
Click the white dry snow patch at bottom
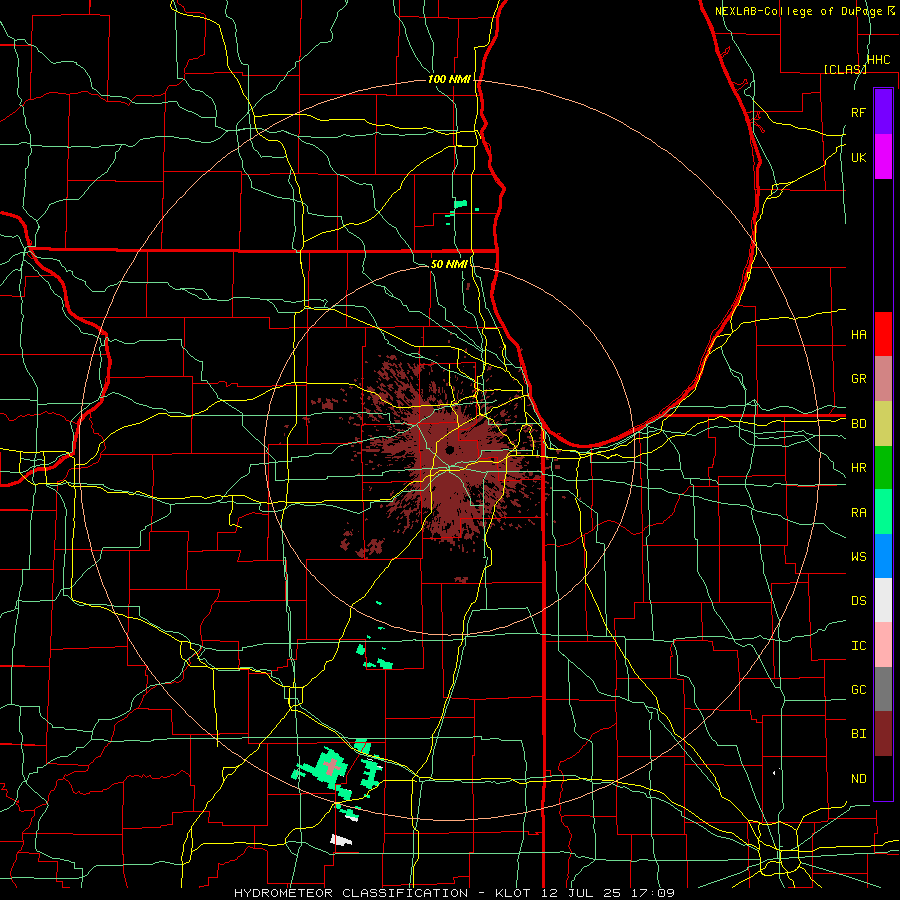[x=341, y=840]
